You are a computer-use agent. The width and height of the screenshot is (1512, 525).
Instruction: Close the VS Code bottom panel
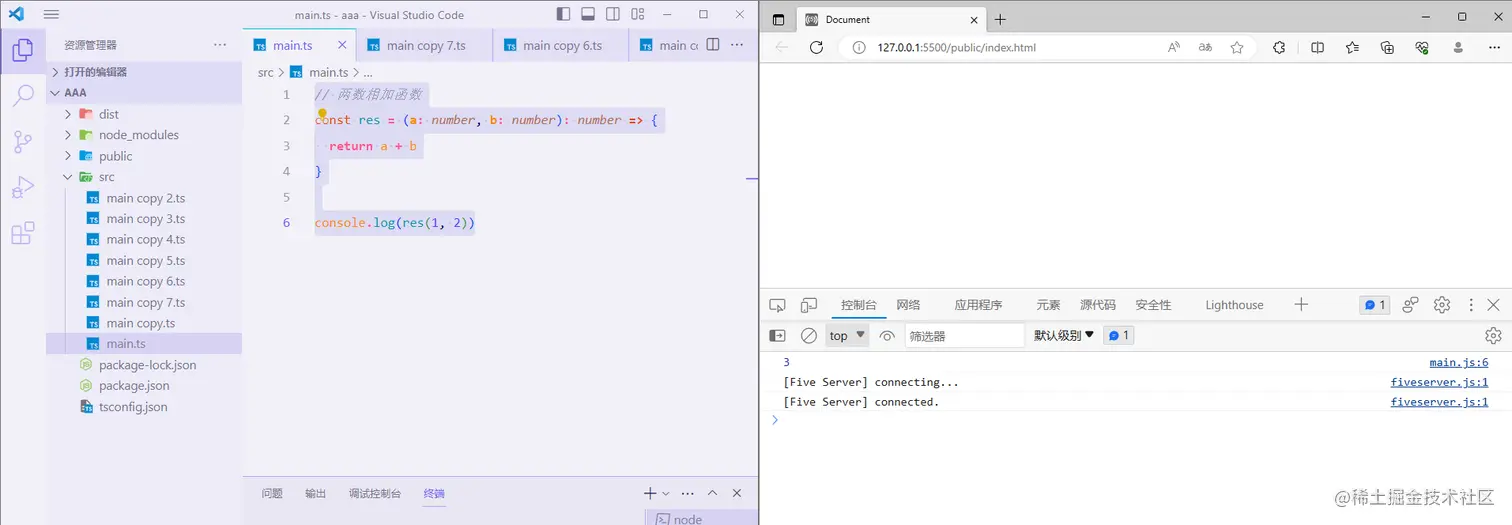pyautogui.click(x=737, y=493)
